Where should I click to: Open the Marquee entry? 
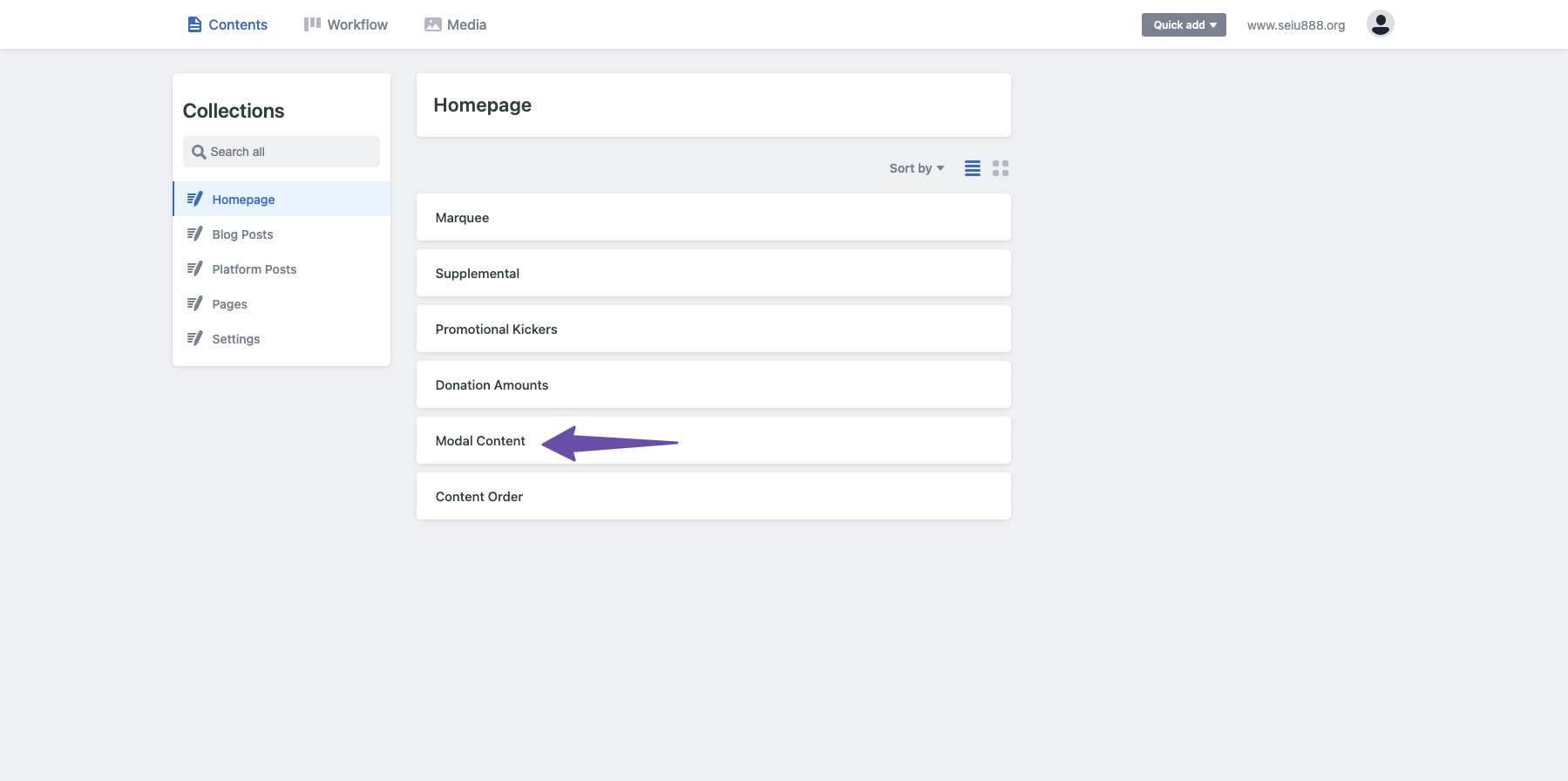click(713, 217)
